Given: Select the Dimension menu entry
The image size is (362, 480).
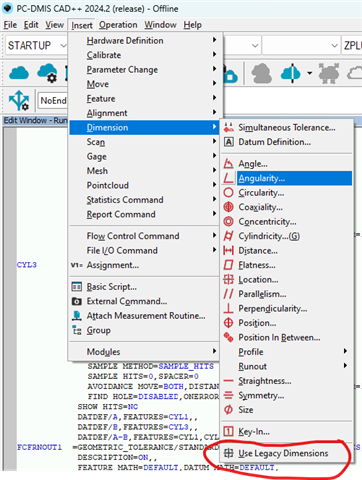Looking at the screenshot, I should coord(144,127).
